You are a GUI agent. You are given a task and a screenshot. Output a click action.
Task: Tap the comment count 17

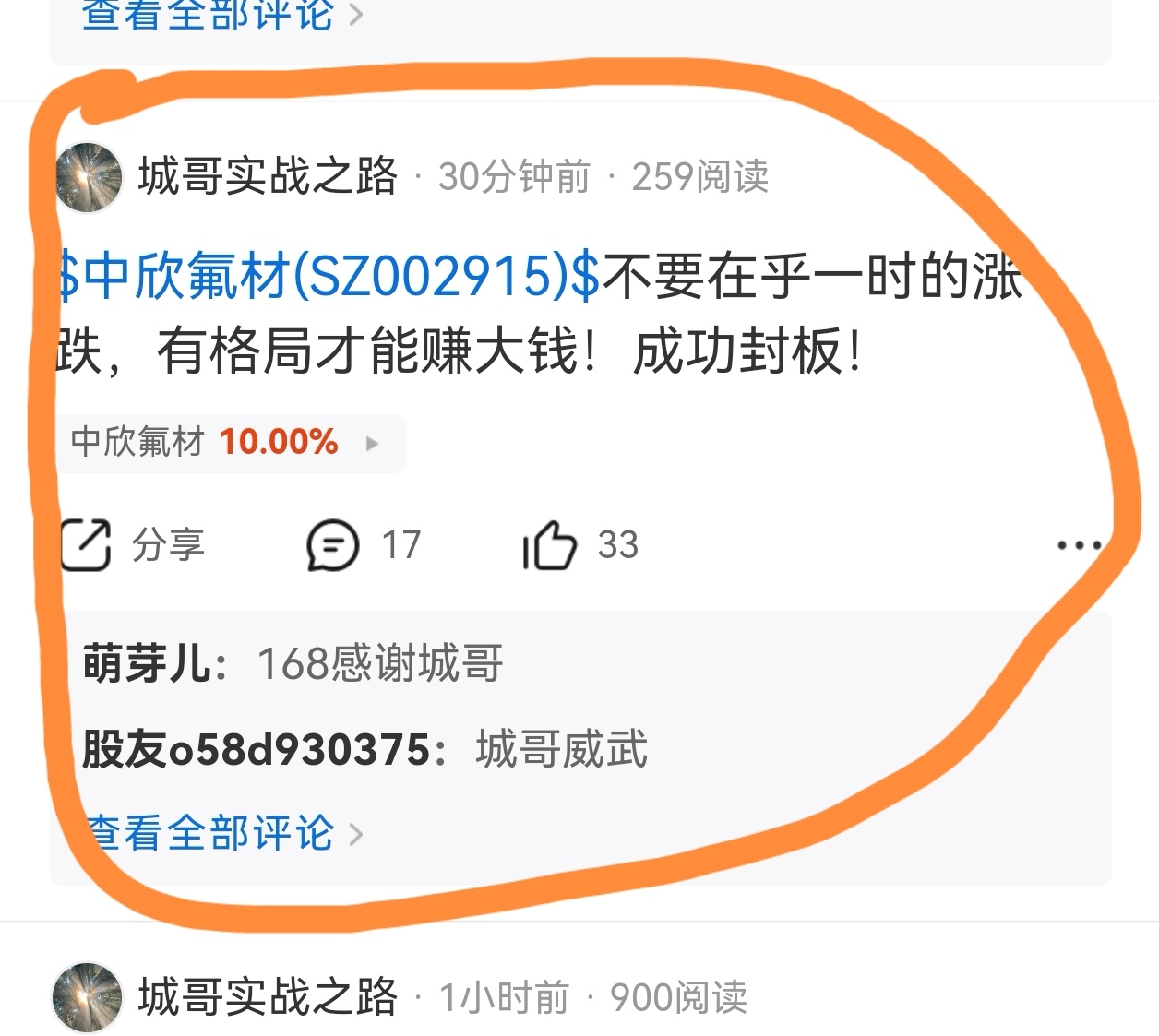click(401, 544)
